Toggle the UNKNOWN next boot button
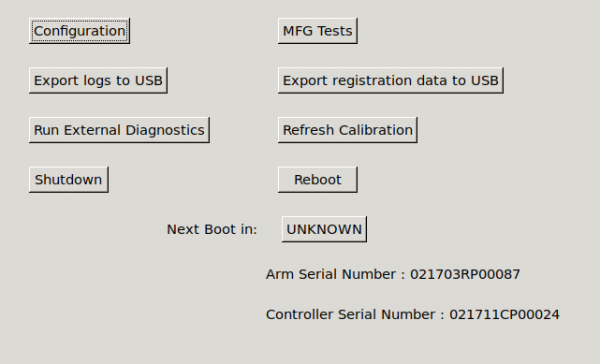Screen dimensions: 600x364 [x=324, y=229]
